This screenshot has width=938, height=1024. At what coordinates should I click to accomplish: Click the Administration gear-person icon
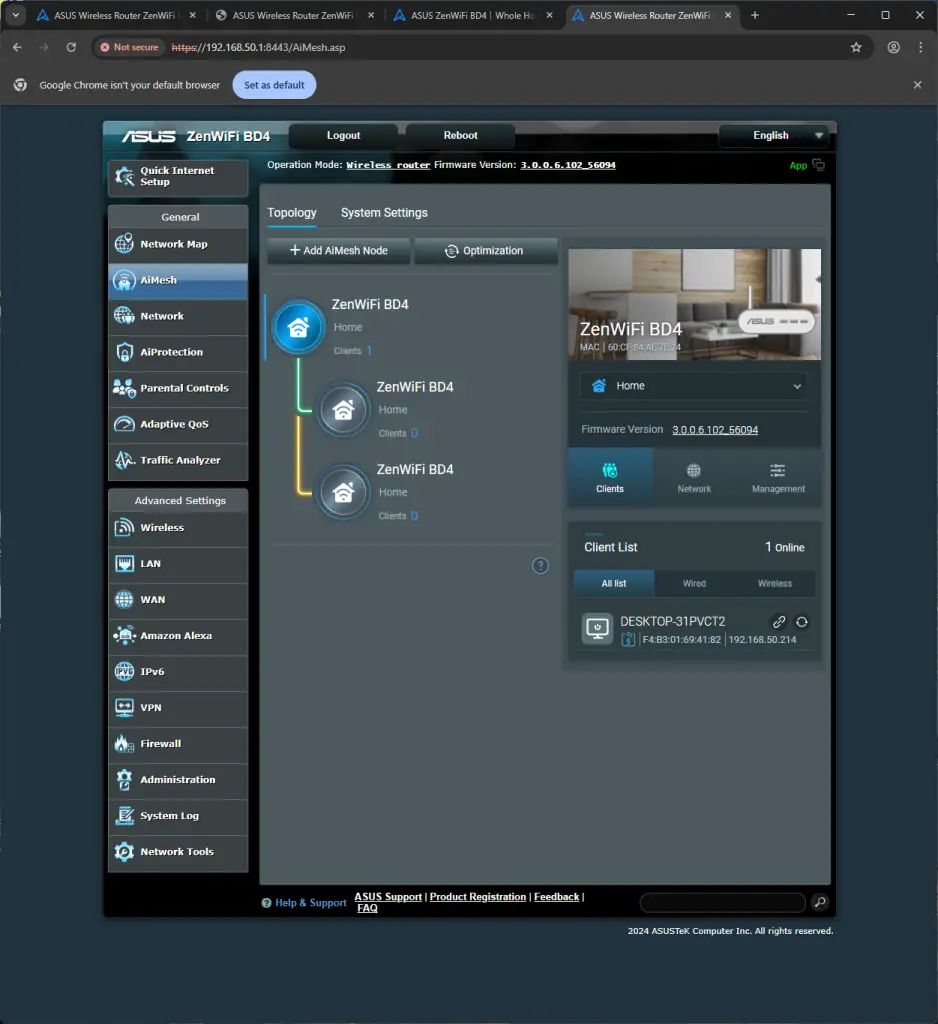(x=124, y=779)
